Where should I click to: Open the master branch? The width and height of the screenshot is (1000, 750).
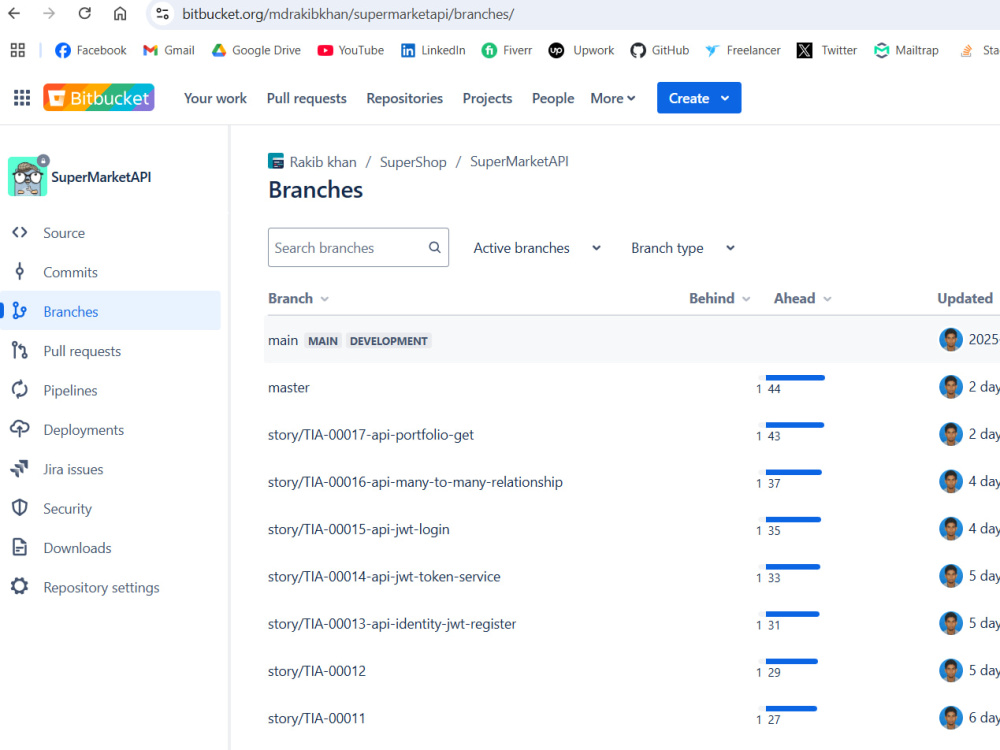[x=288, y=388]
